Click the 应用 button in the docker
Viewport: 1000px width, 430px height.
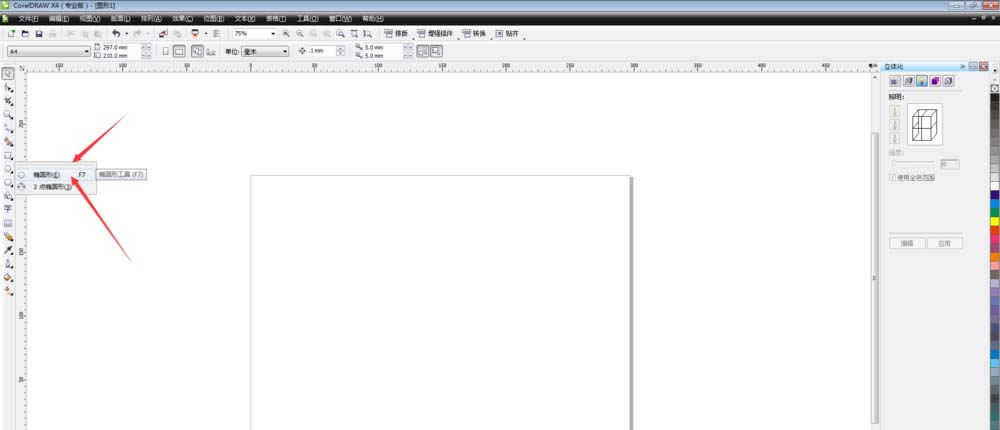[x=944, y=243]
